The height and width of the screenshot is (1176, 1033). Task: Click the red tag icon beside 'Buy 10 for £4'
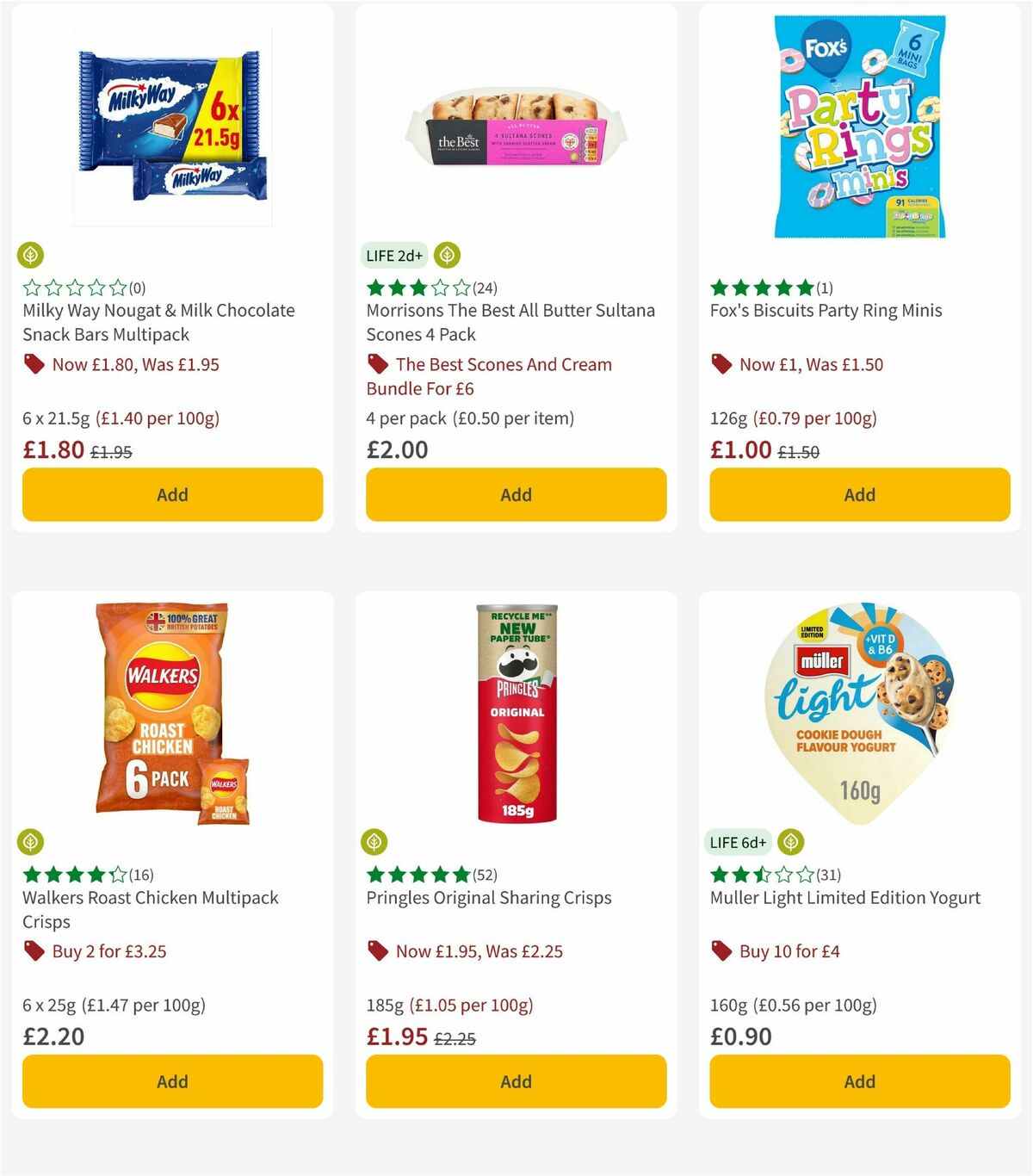(721, 951)
